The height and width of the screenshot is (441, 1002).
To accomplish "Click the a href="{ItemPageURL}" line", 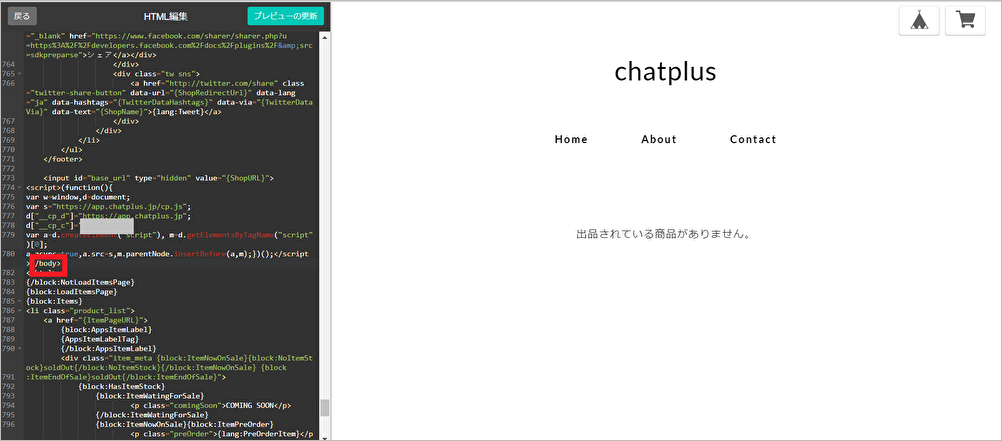I will coord(95,320).
